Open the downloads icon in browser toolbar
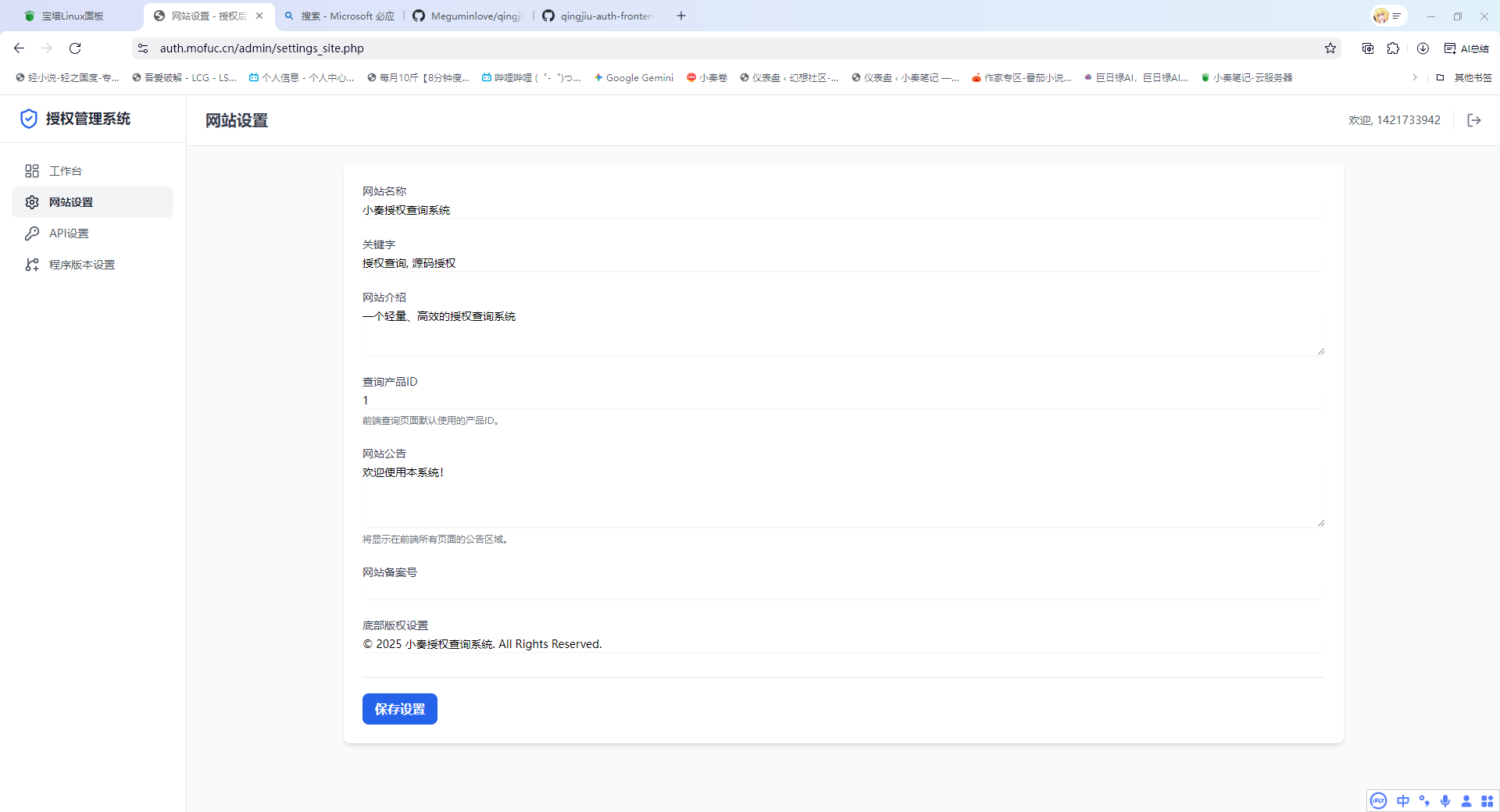Image resolution: width=1500 pixels, height=812 pixels. 1422,48
